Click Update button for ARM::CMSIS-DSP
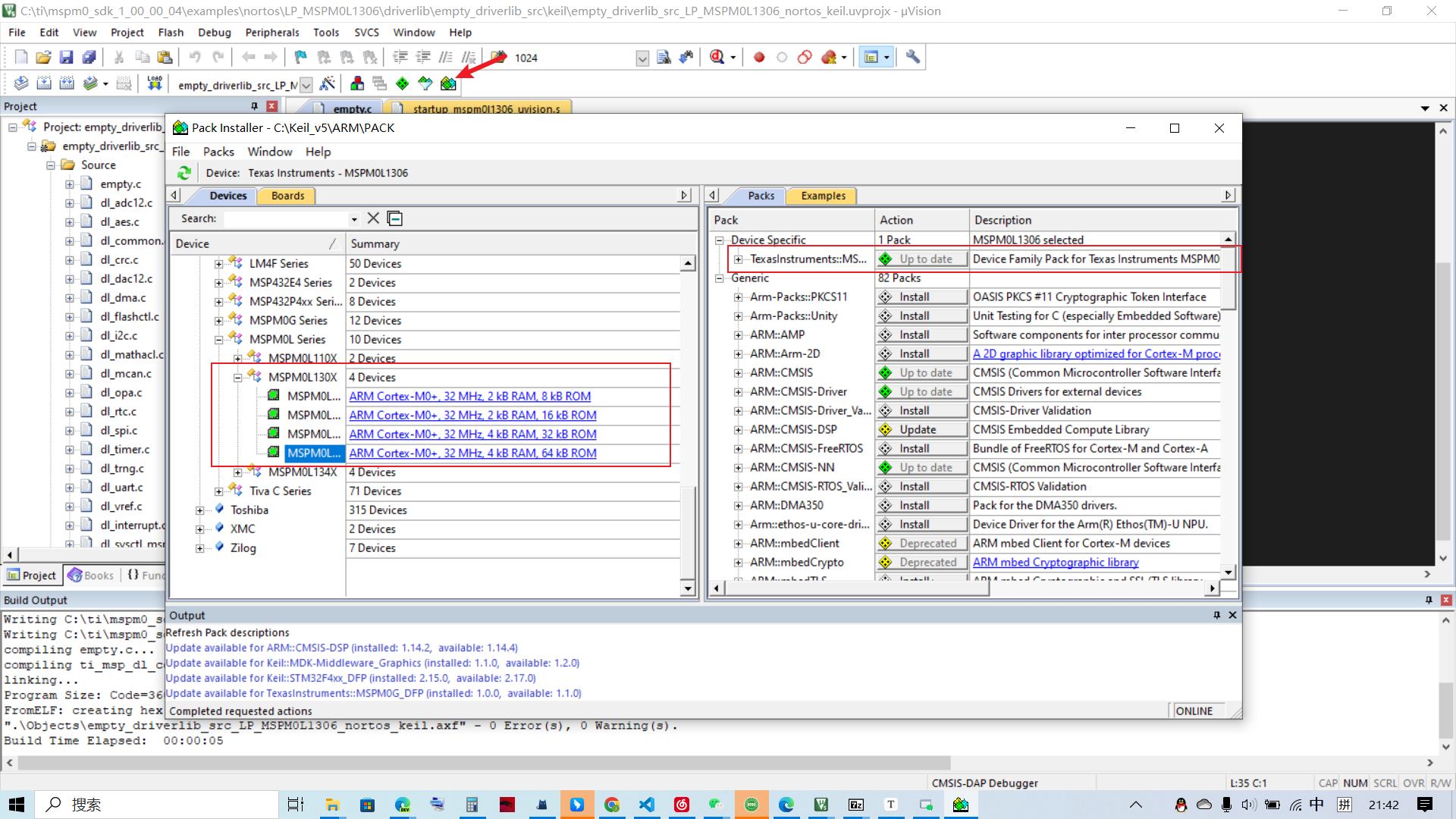Image resolution: width=1456 pixels, height=819 pixels. 921,430
